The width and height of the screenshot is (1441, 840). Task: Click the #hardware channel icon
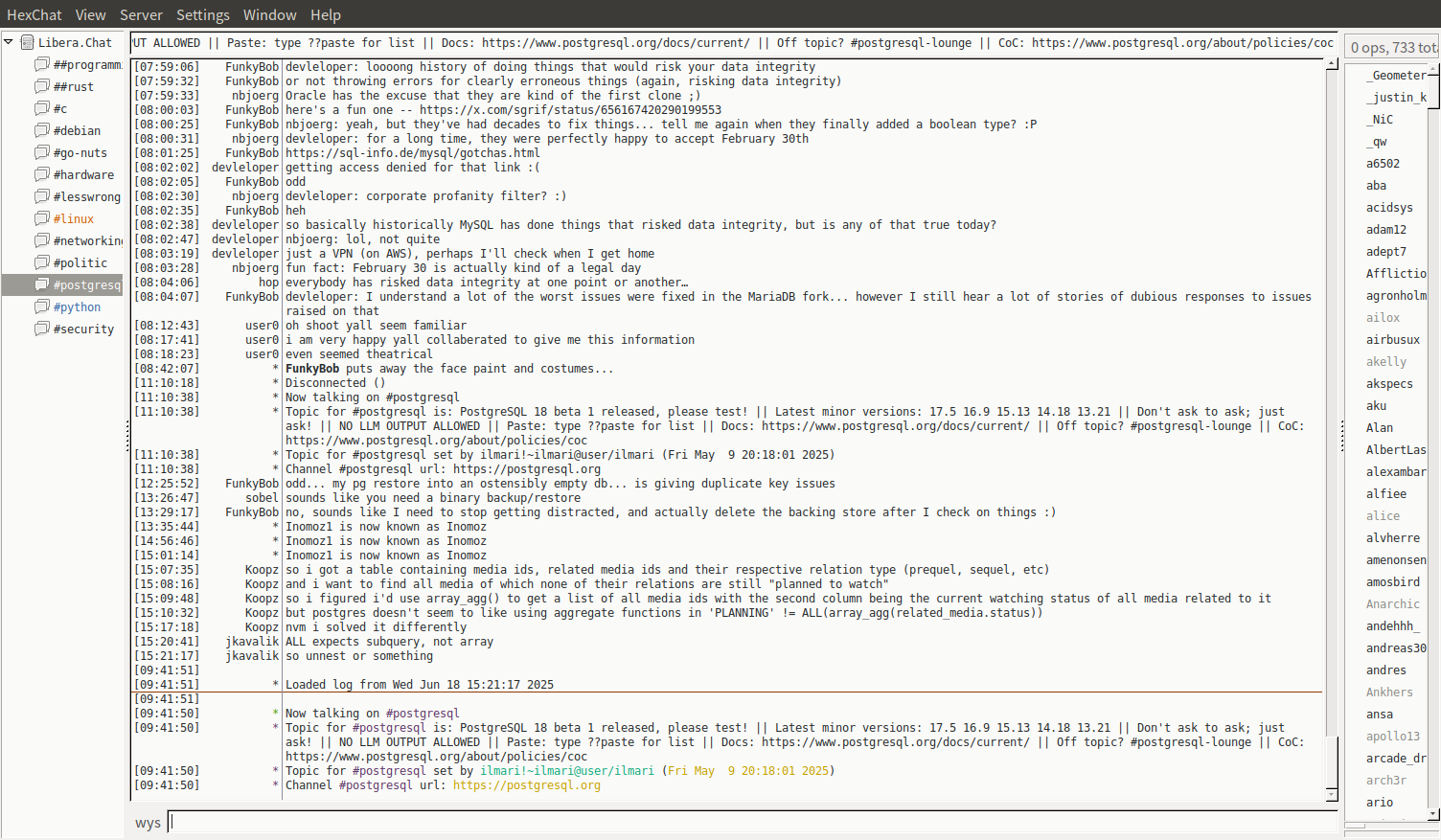pyautogui.click(x=42, y=174)
